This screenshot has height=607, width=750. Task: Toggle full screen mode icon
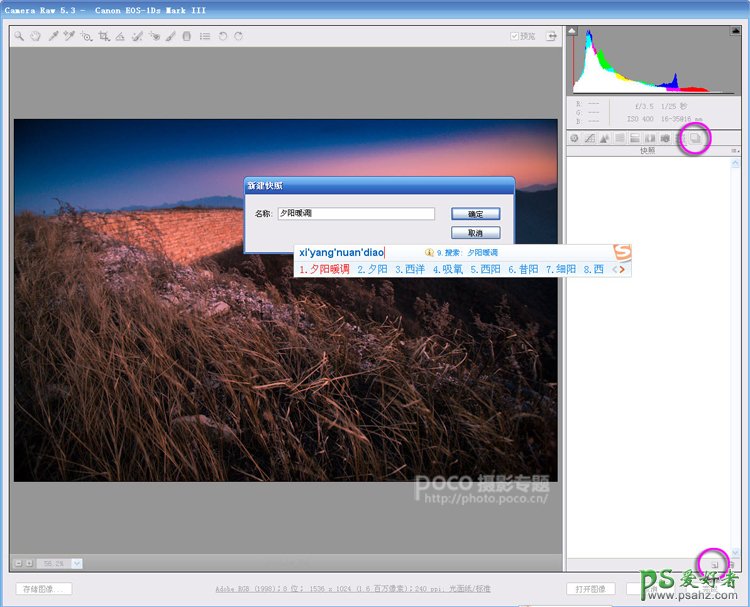click(550, 36)
